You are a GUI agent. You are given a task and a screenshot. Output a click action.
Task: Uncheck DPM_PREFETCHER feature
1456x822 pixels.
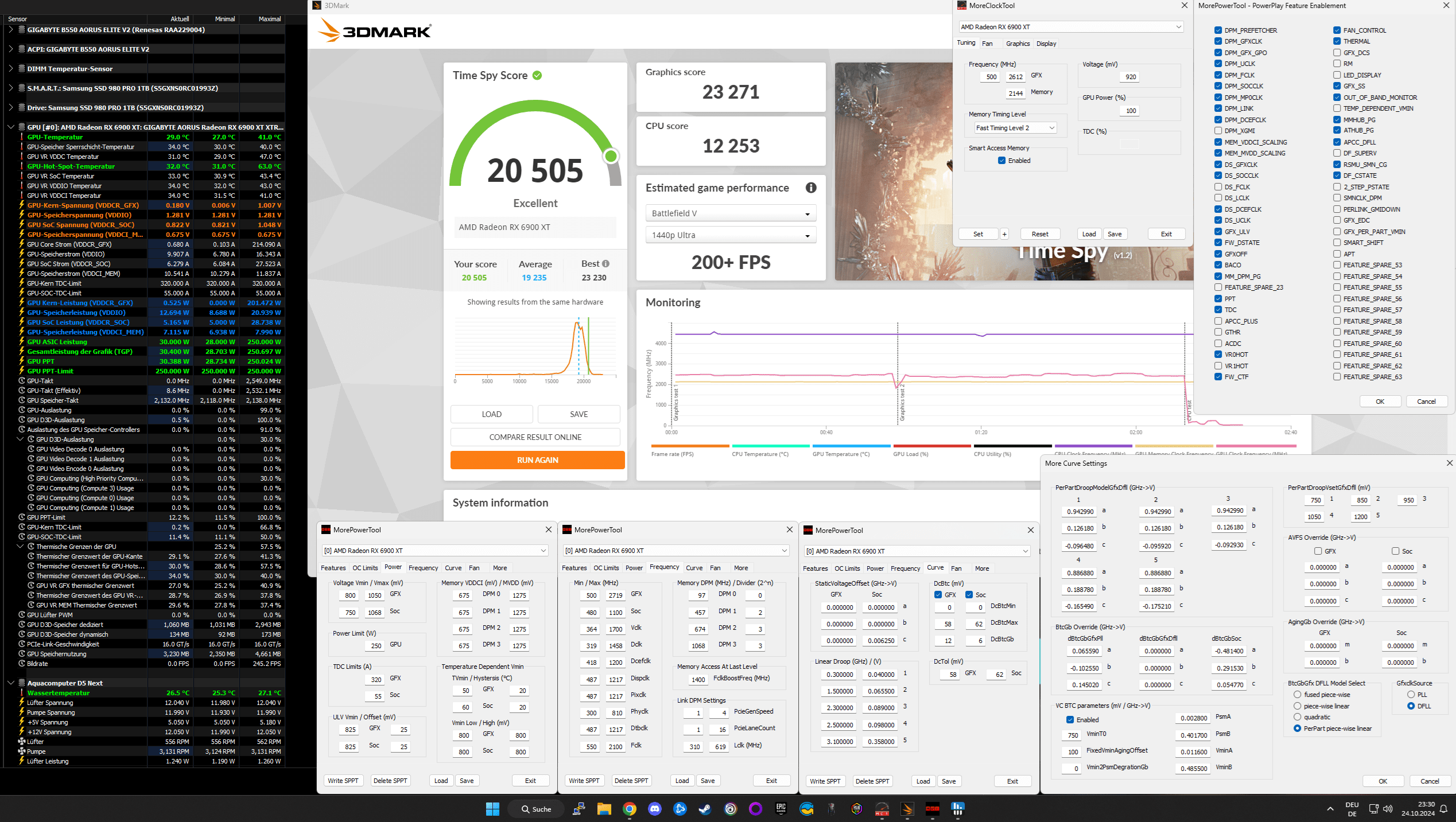[x=1218, y=30]
